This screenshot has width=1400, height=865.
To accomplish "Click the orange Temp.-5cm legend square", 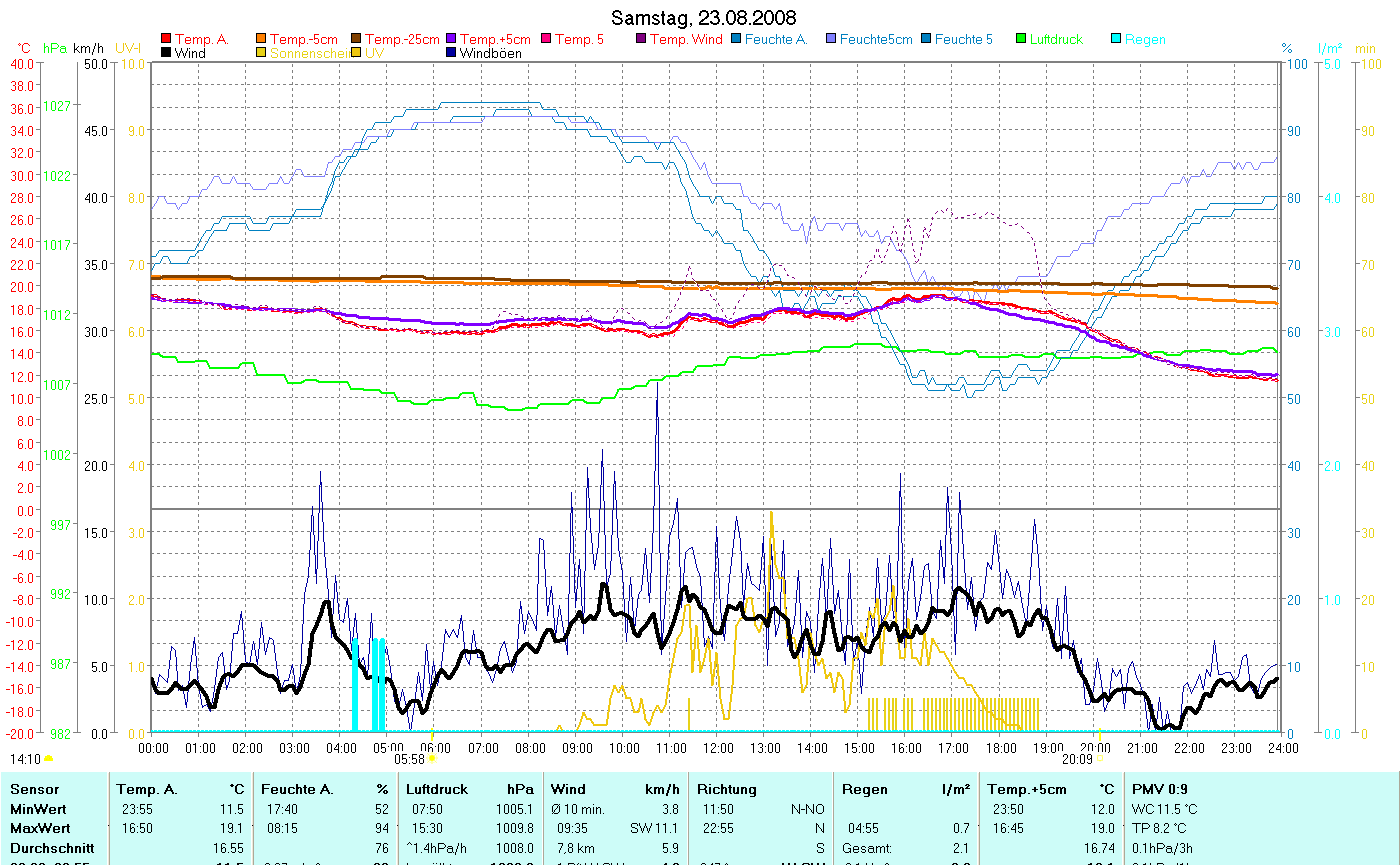I will pos(262,39).
